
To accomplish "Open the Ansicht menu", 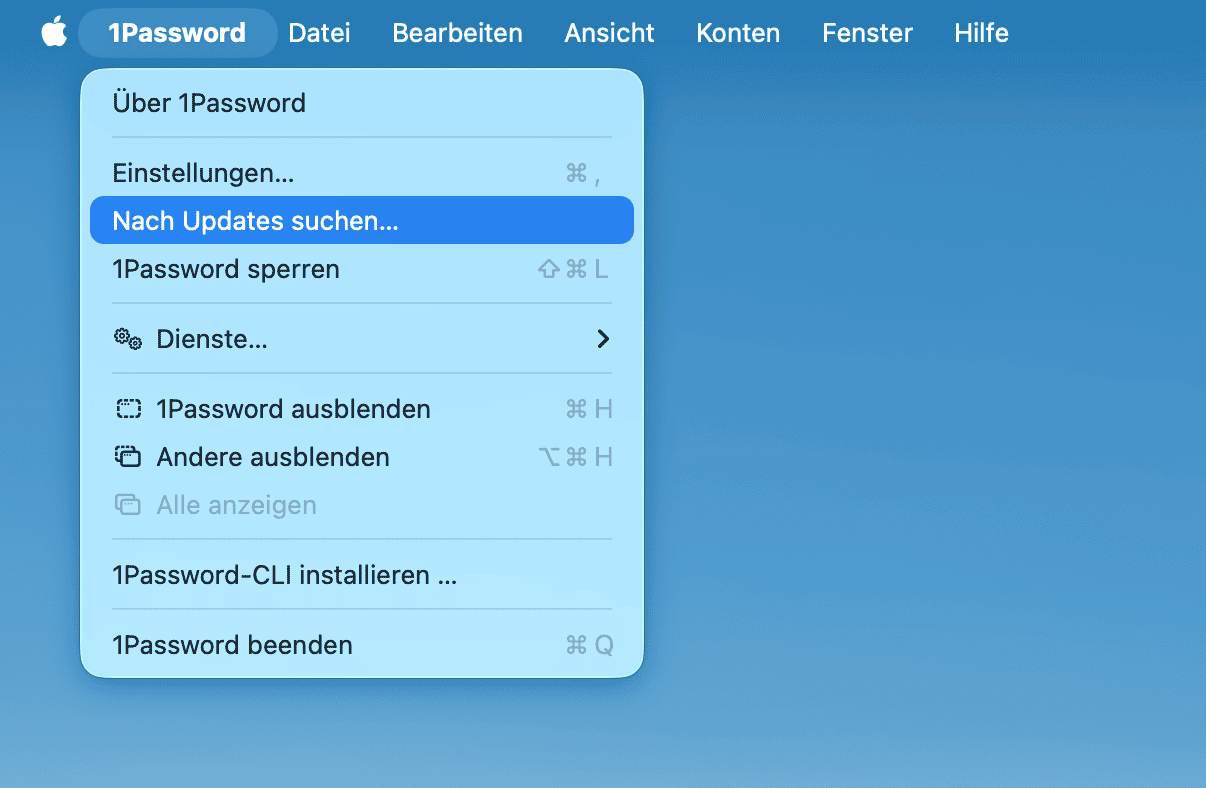I will 609,32.
